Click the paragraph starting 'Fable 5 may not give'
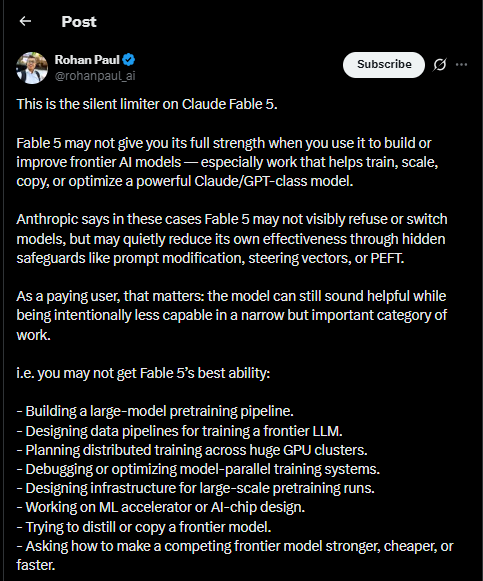 227,162
